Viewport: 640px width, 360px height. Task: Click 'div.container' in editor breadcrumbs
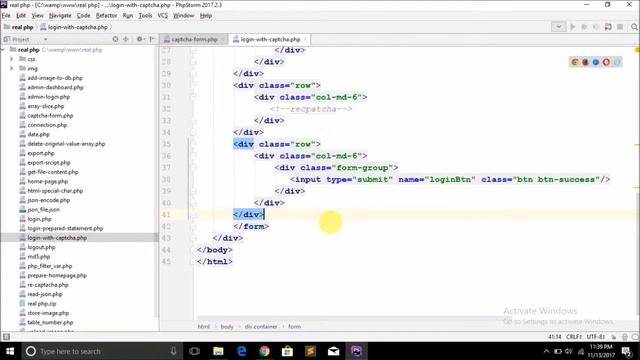(x=261, y=327)
